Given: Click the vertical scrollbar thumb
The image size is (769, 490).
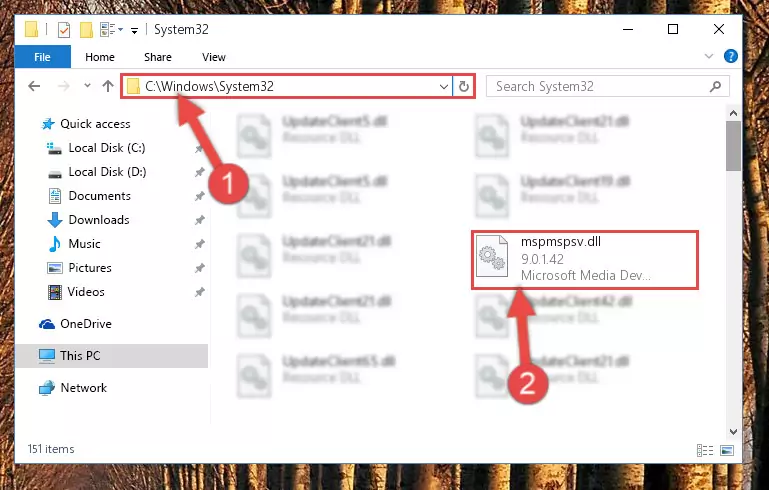Looking at the screenshot, I should pos(733,146).
